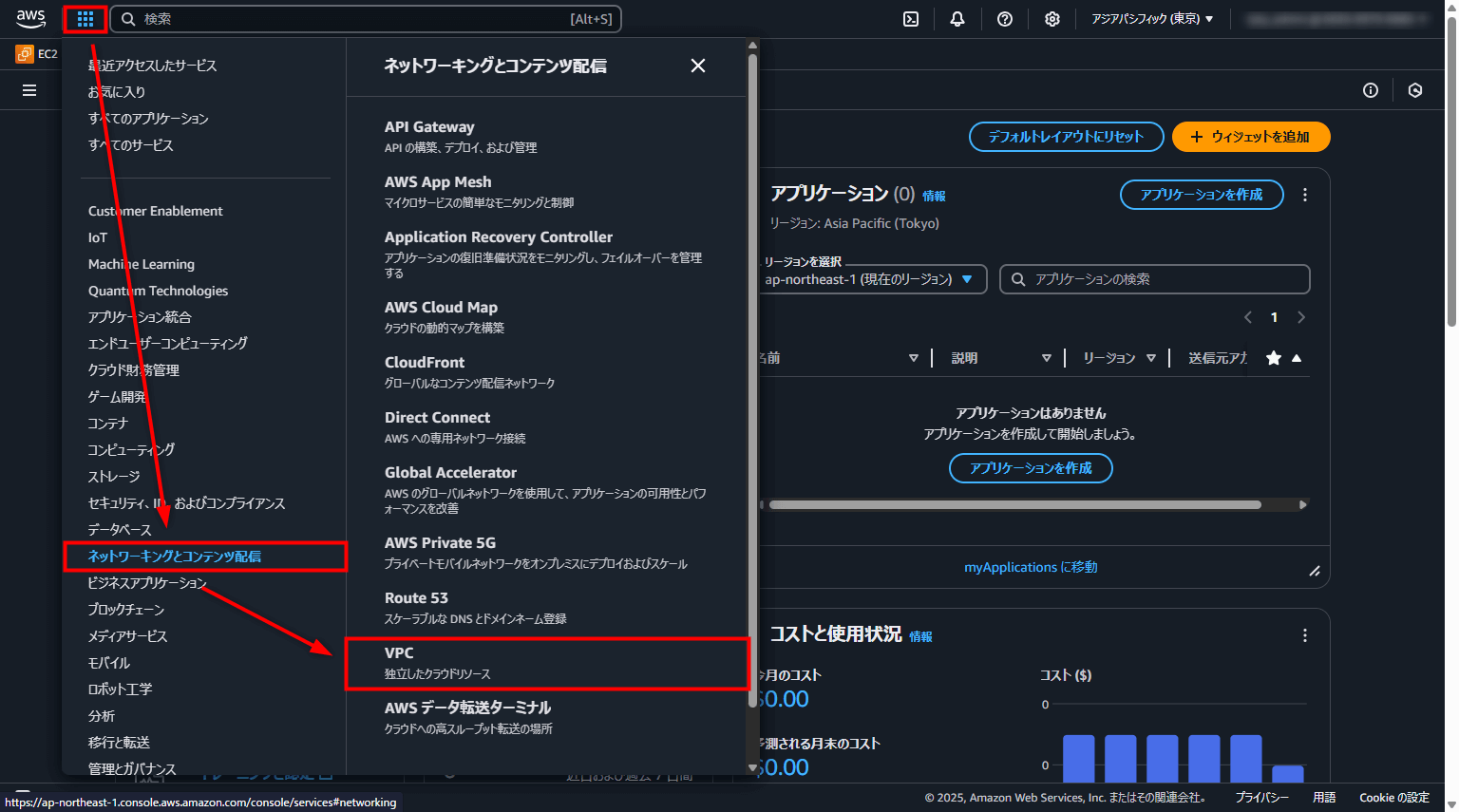This screenshot has width=1459, height=812.
Task: Open the ap-northeast-1 region select dropdown
Action: (873, 279)
